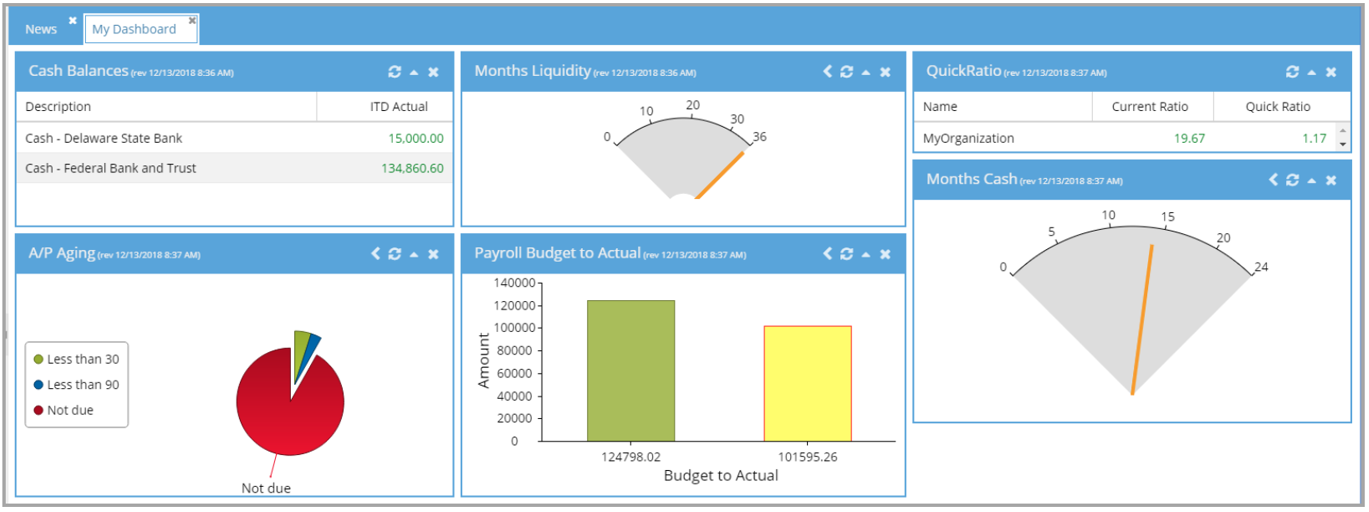The image size is (1369, 512).
Task: Close the My Dashboard tab
Action: tap(192, 20)
